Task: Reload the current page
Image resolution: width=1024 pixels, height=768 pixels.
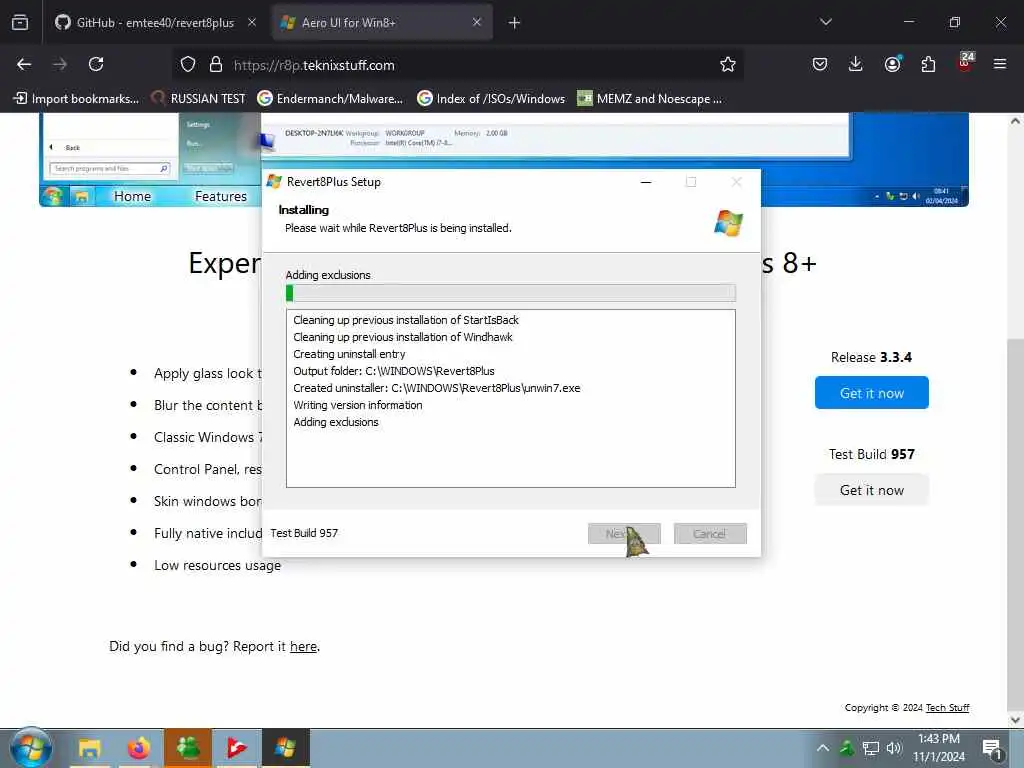Action: 96,64
